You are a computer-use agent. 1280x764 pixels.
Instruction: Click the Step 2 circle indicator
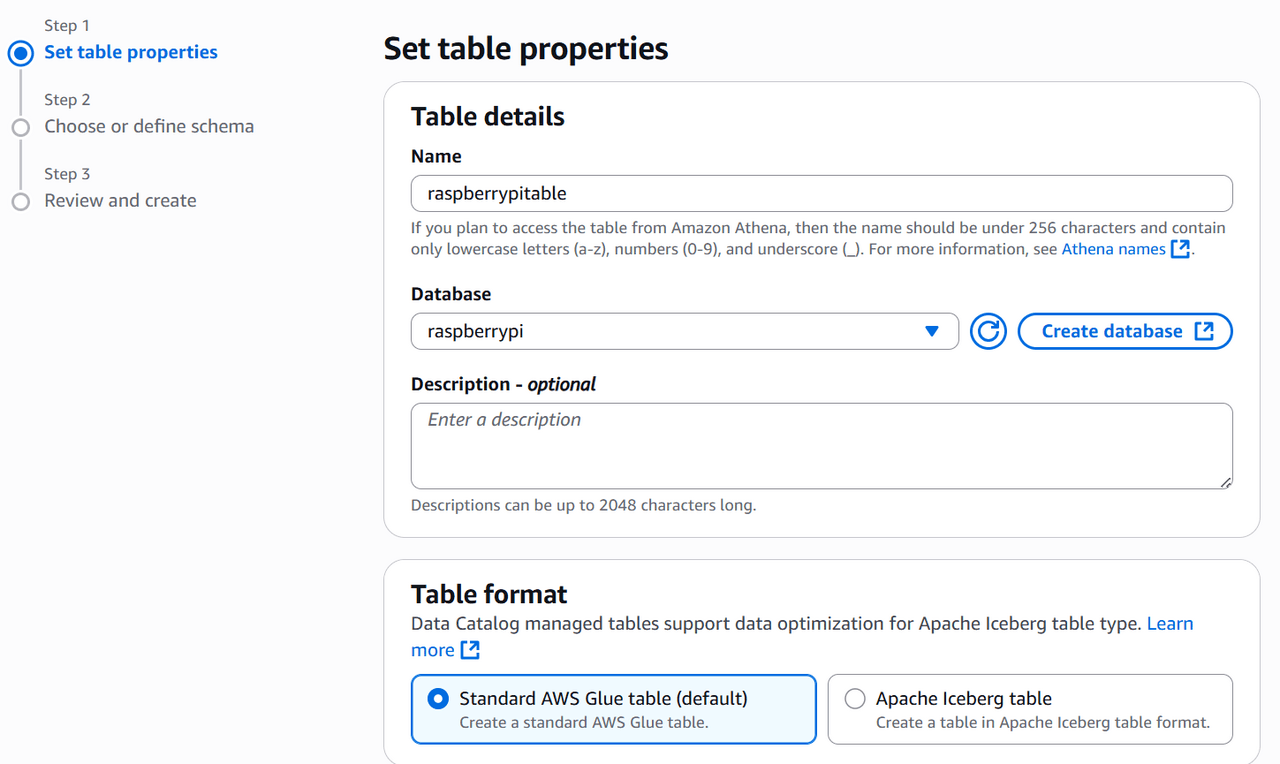tap(21, 127)
